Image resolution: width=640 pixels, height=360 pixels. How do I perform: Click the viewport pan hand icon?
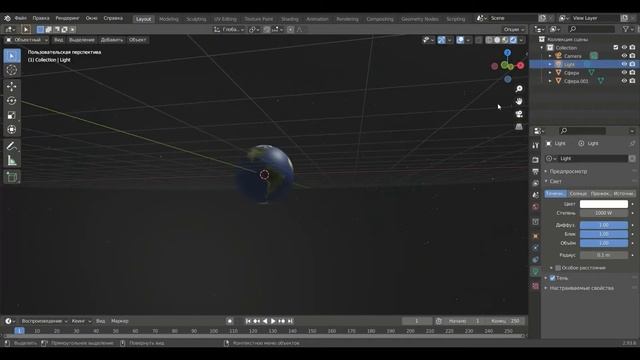pyautogui.click(x=519, y=101)
